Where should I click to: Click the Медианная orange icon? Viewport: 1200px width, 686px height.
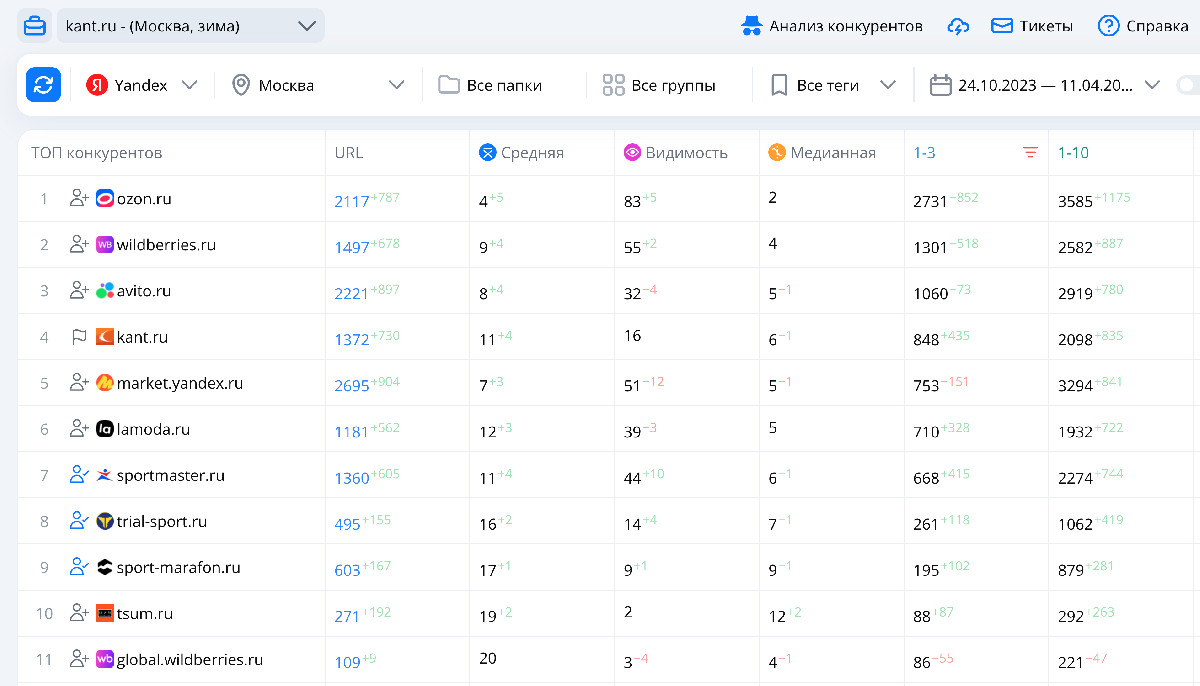coord(777,153)
